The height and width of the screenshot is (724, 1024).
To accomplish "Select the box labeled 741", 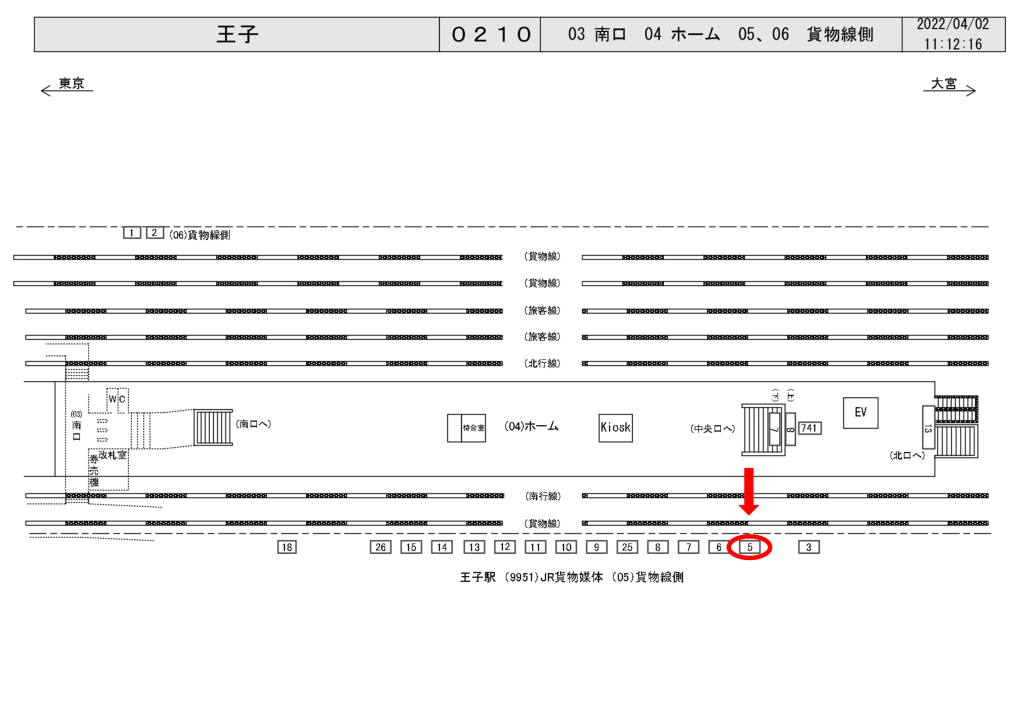I will [809, 428].
